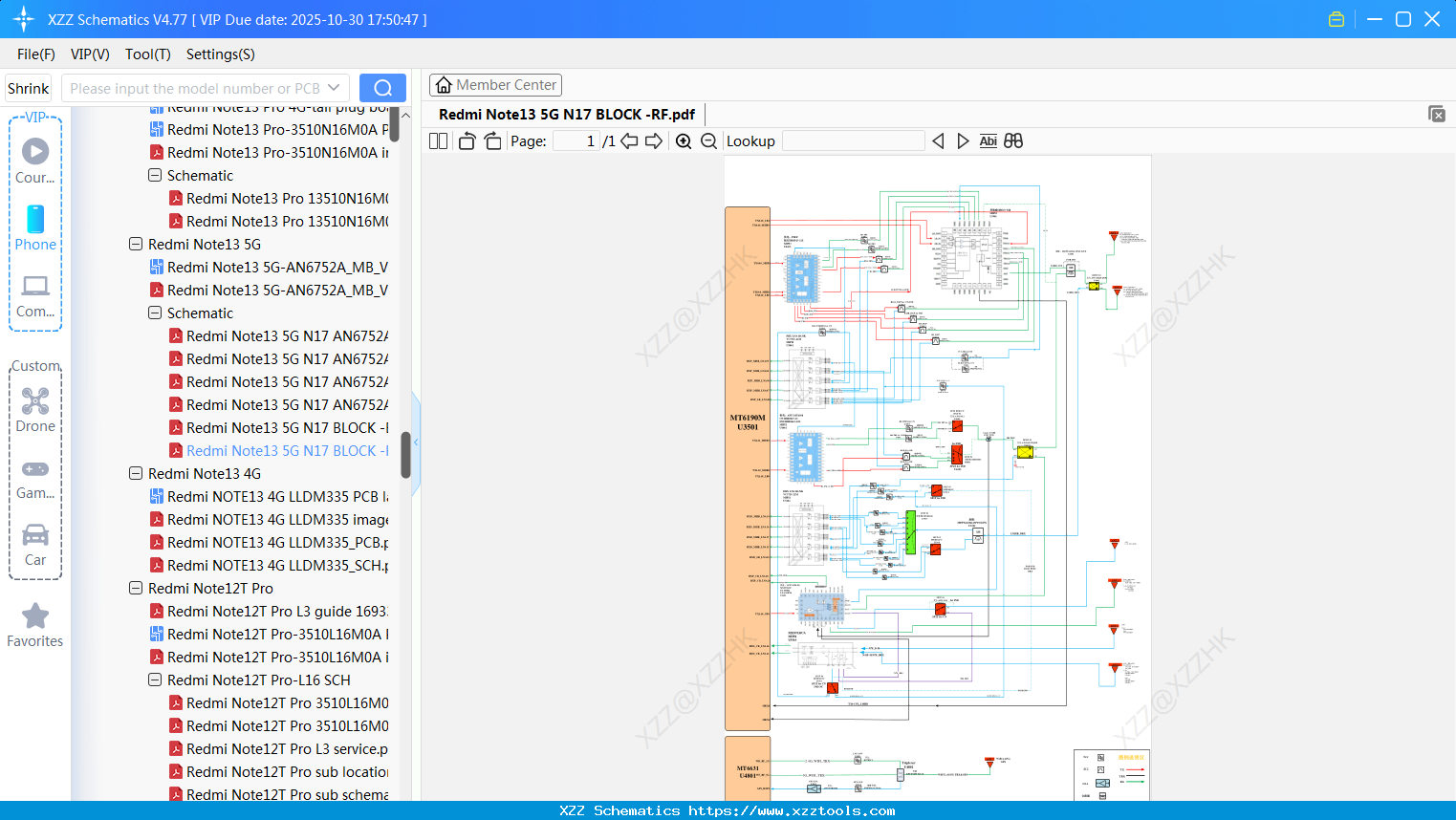Open the model number dropdown
This screenshot has height=820, width=1456.
(x=334, y=88)
